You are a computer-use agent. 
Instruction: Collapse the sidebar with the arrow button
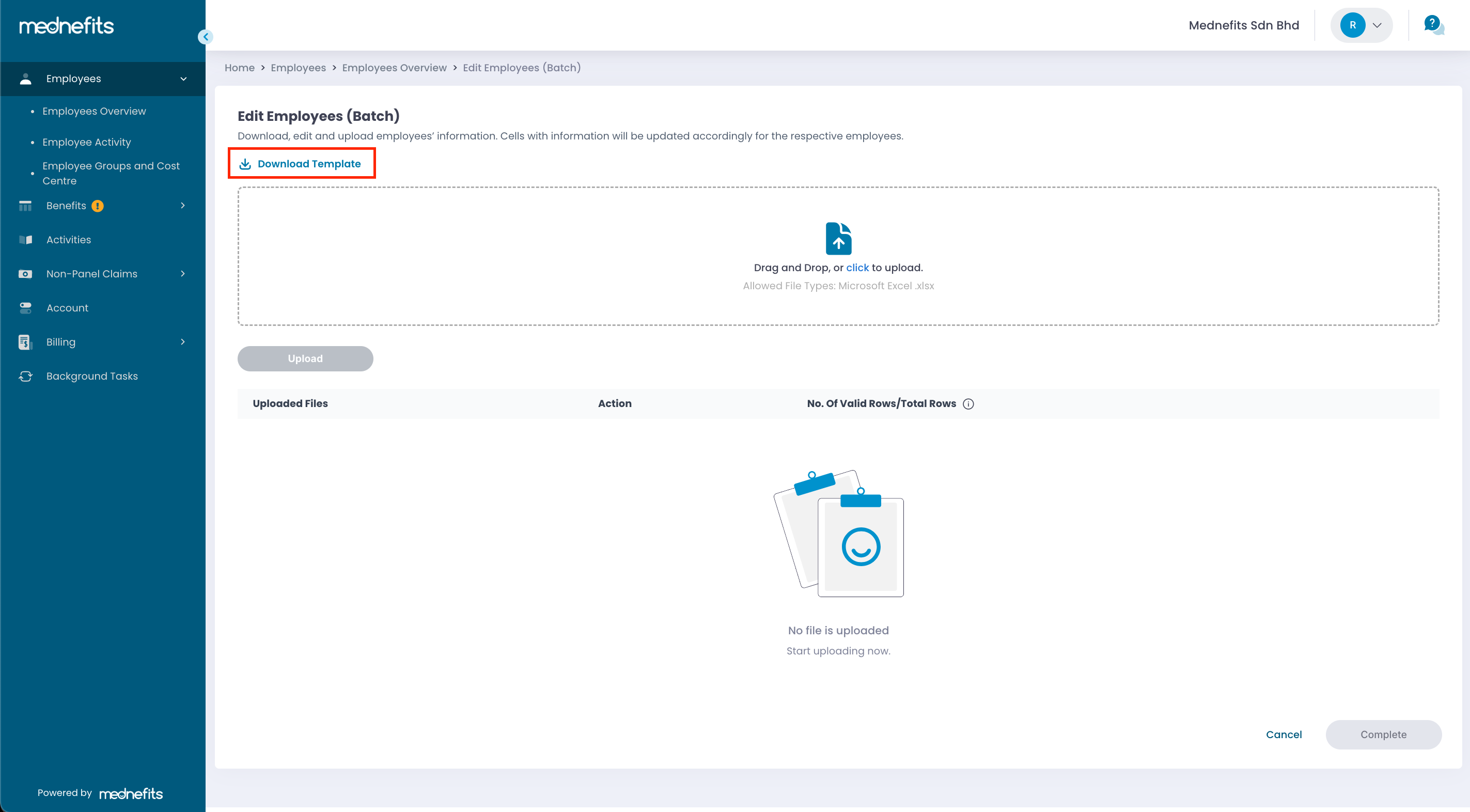[206, 37]
